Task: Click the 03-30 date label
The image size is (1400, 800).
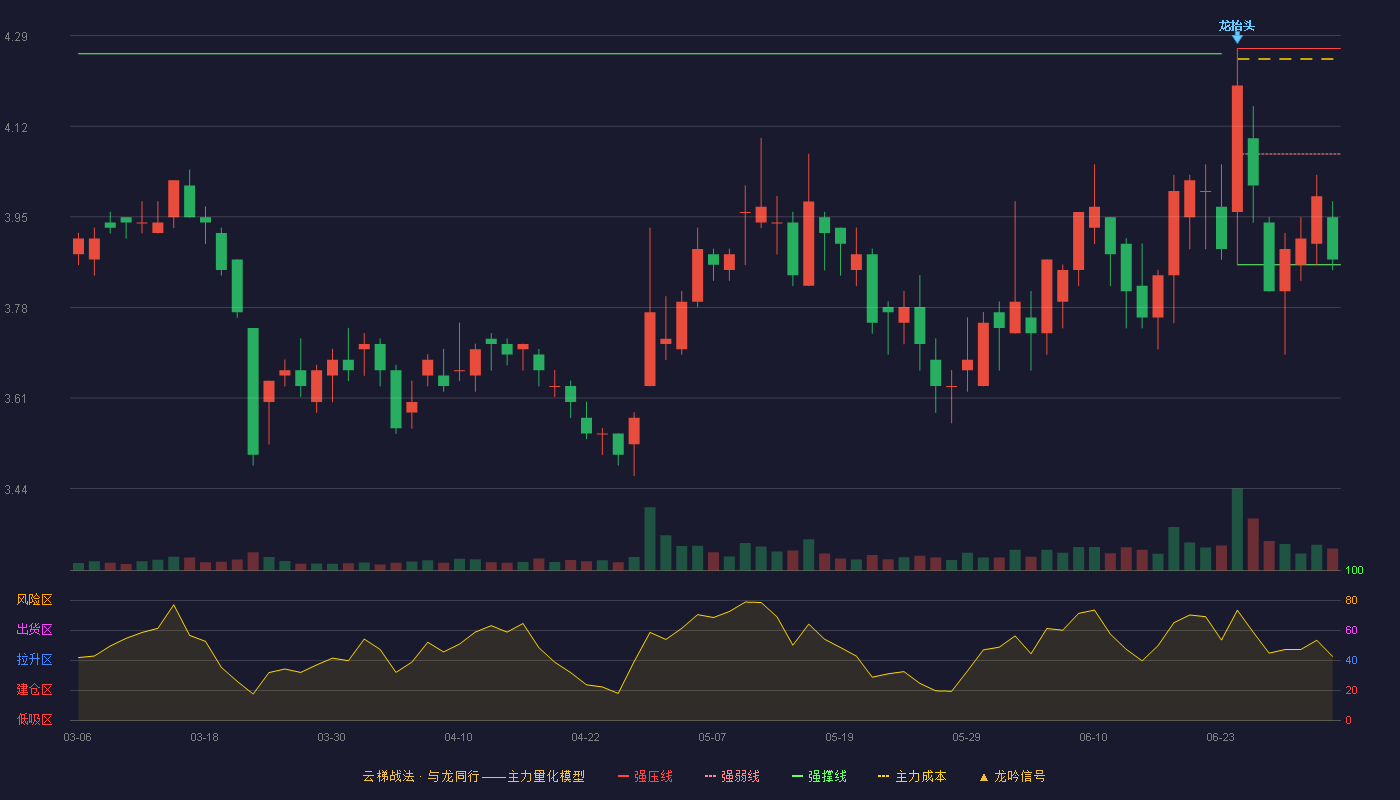Action: [x=331, y=737]
